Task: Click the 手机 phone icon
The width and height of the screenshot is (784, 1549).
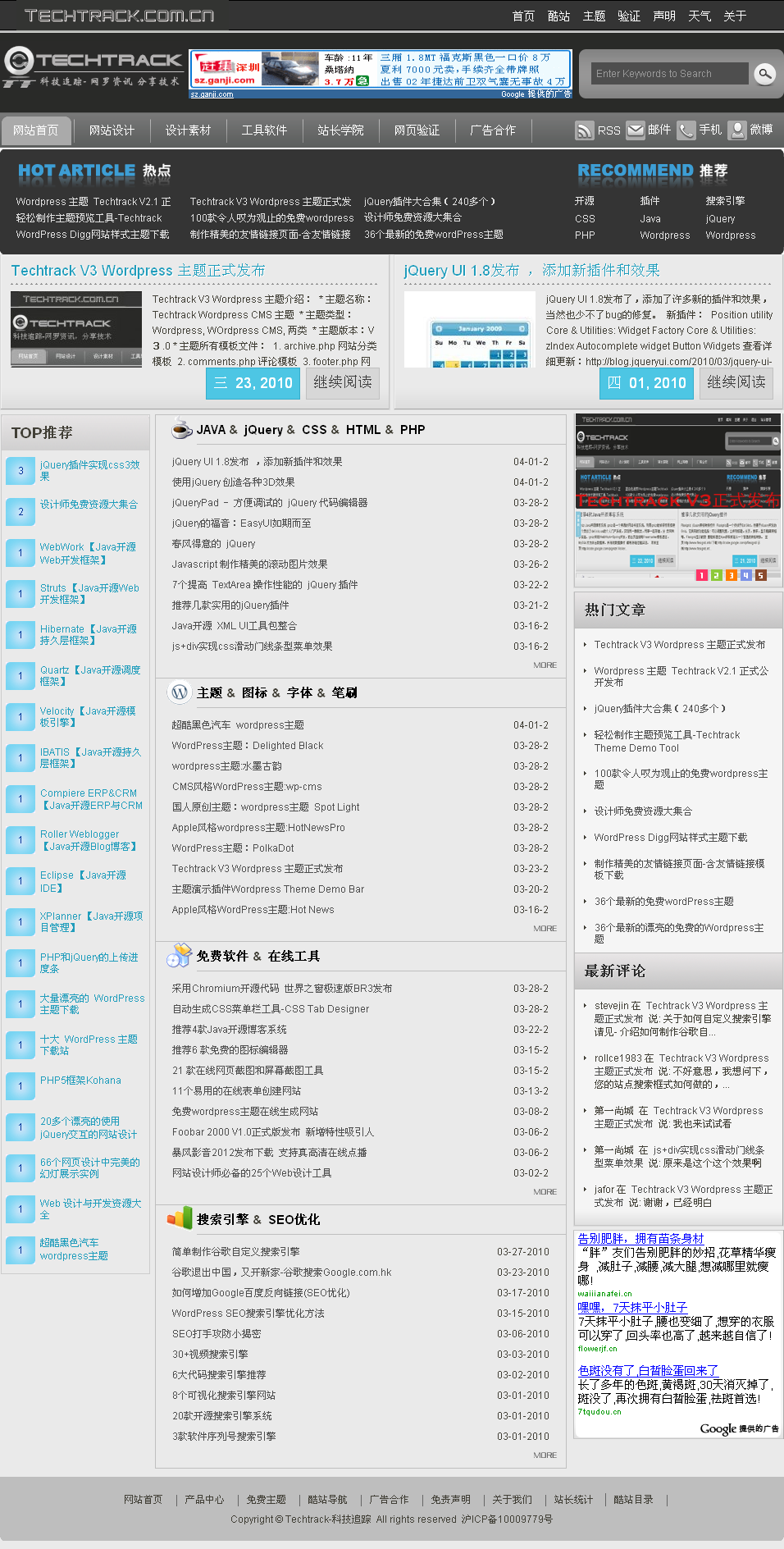Action: tap(686, 130)
